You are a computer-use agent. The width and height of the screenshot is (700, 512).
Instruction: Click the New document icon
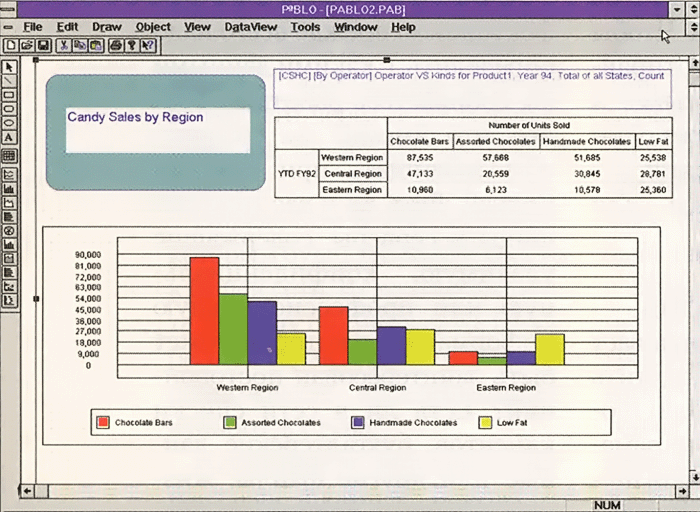(10, 45)
